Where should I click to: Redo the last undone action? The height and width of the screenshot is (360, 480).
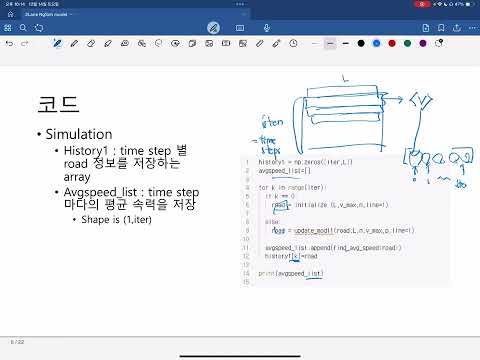(25, 43)
